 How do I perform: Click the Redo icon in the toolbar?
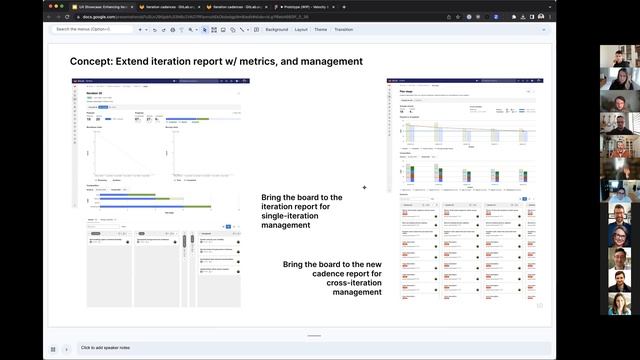point(164,30)
